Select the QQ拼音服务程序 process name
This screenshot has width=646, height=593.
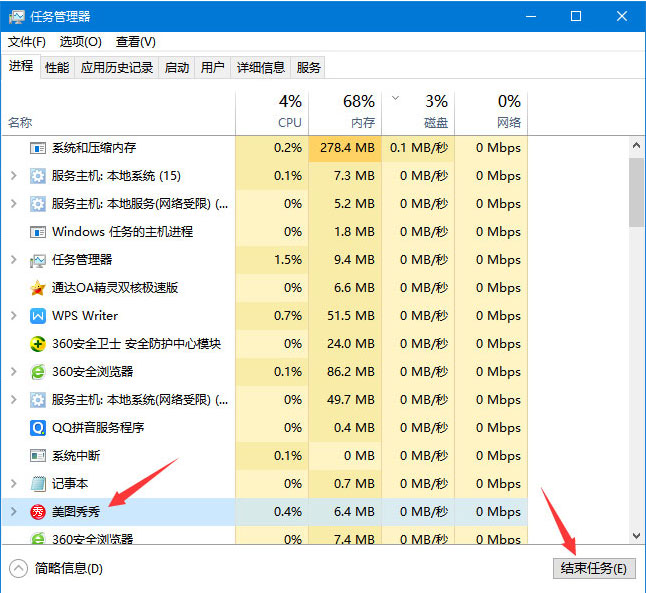point(98,428)
